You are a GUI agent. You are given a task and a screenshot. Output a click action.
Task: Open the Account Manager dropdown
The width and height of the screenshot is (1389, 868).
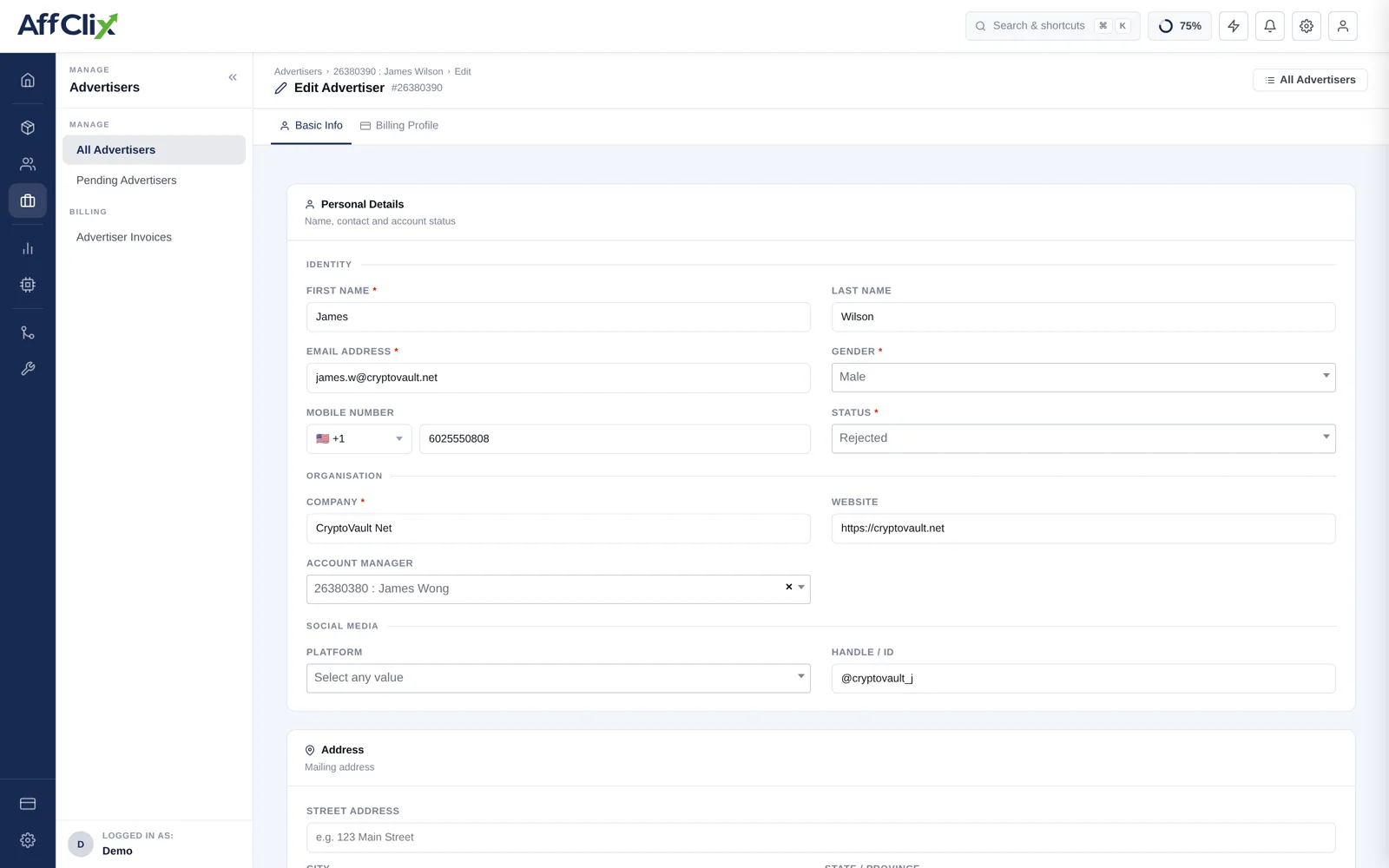coord(558,589)
